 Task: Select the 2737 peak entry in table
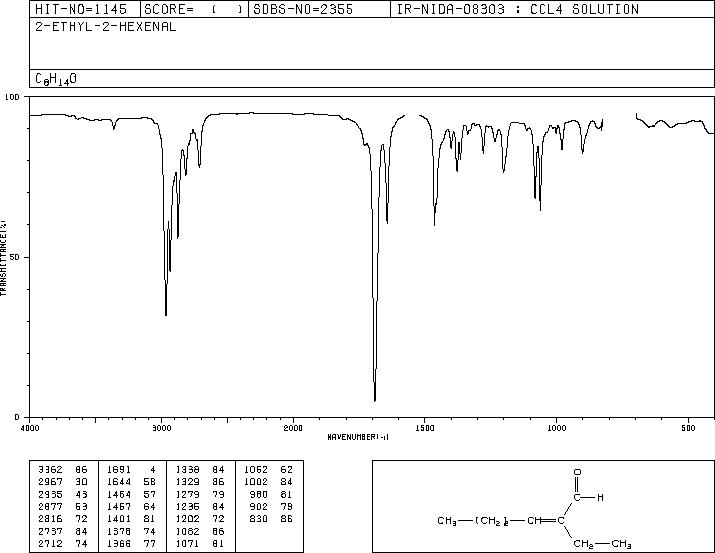[x=63, y=532]
